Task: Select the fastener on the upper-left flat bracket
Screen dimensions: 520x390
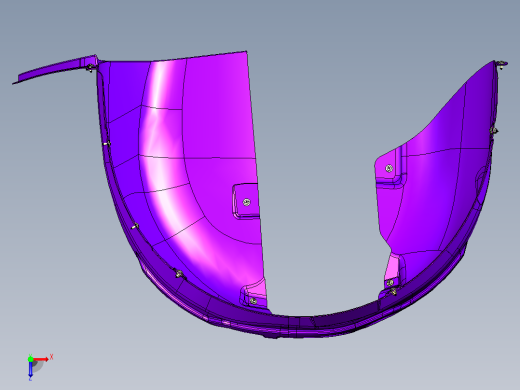Action: pos(90,68)
